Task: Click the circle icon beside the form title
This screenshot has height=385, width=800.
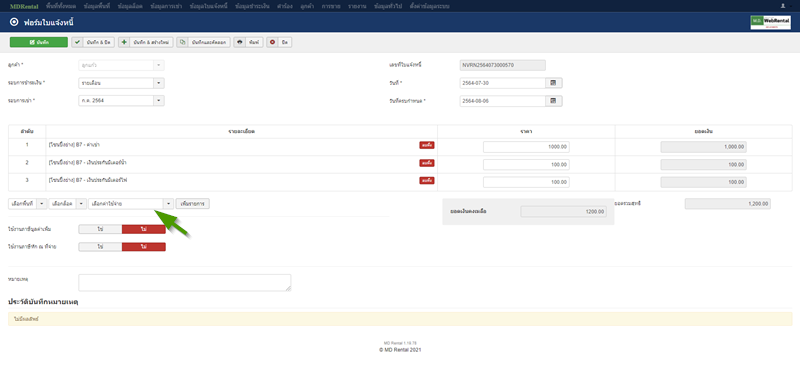Action: pyautogui.click(x=14, y=22)
